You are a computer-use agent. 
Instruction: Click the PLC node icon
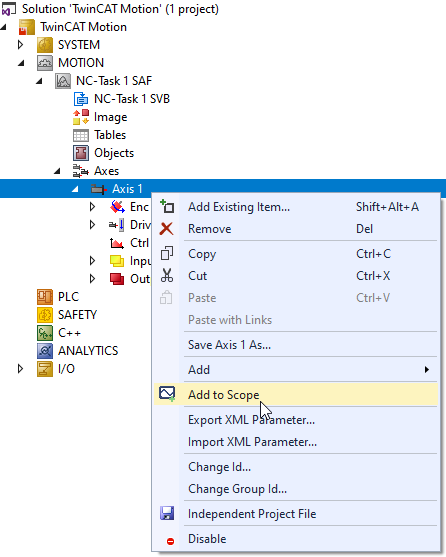point(45,297)
